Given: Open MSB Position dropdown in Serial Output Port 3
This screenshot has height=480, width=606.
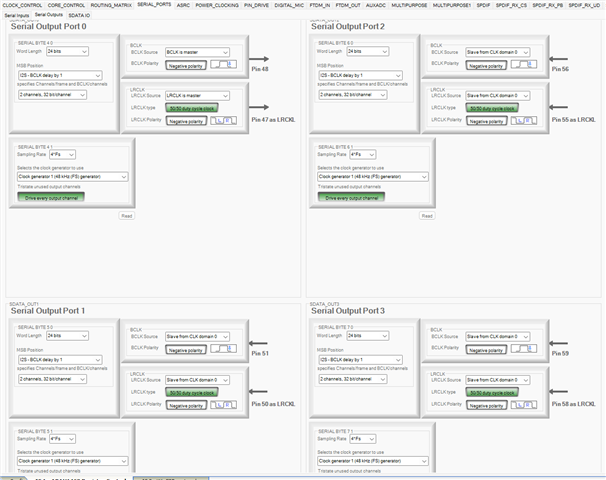Looking at the screenshot, I should click(x=360, y=359).
